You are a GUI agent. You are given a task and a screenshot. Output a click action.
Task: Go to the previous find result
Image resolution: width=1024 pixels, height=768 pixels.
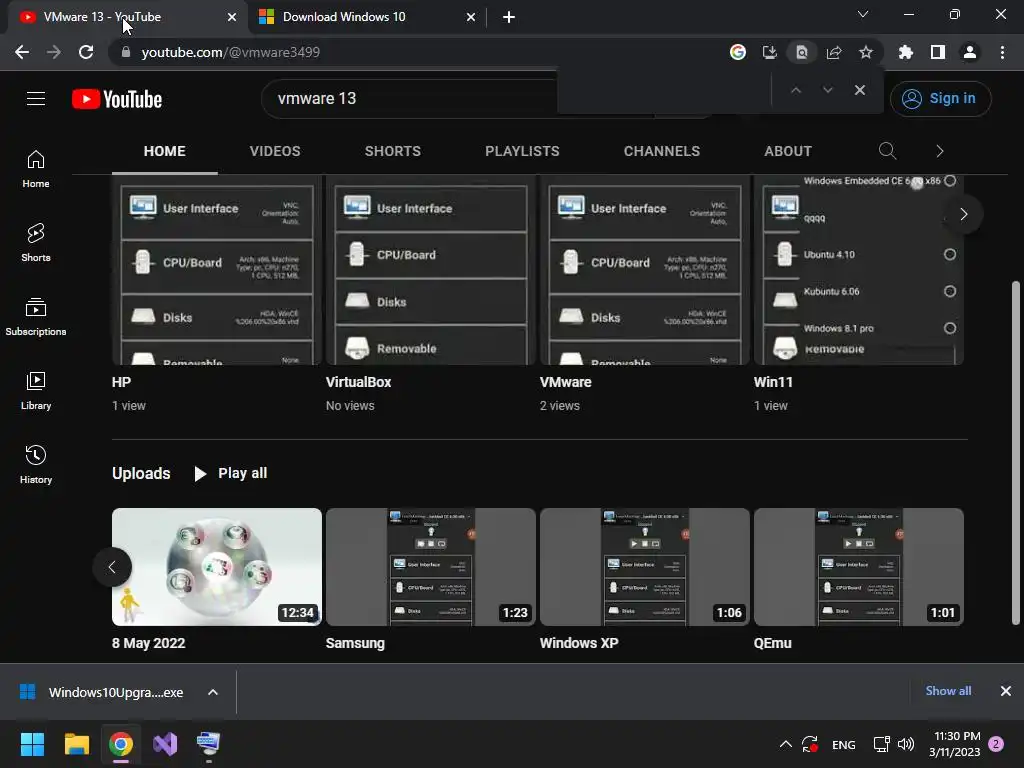coord(795,90)
